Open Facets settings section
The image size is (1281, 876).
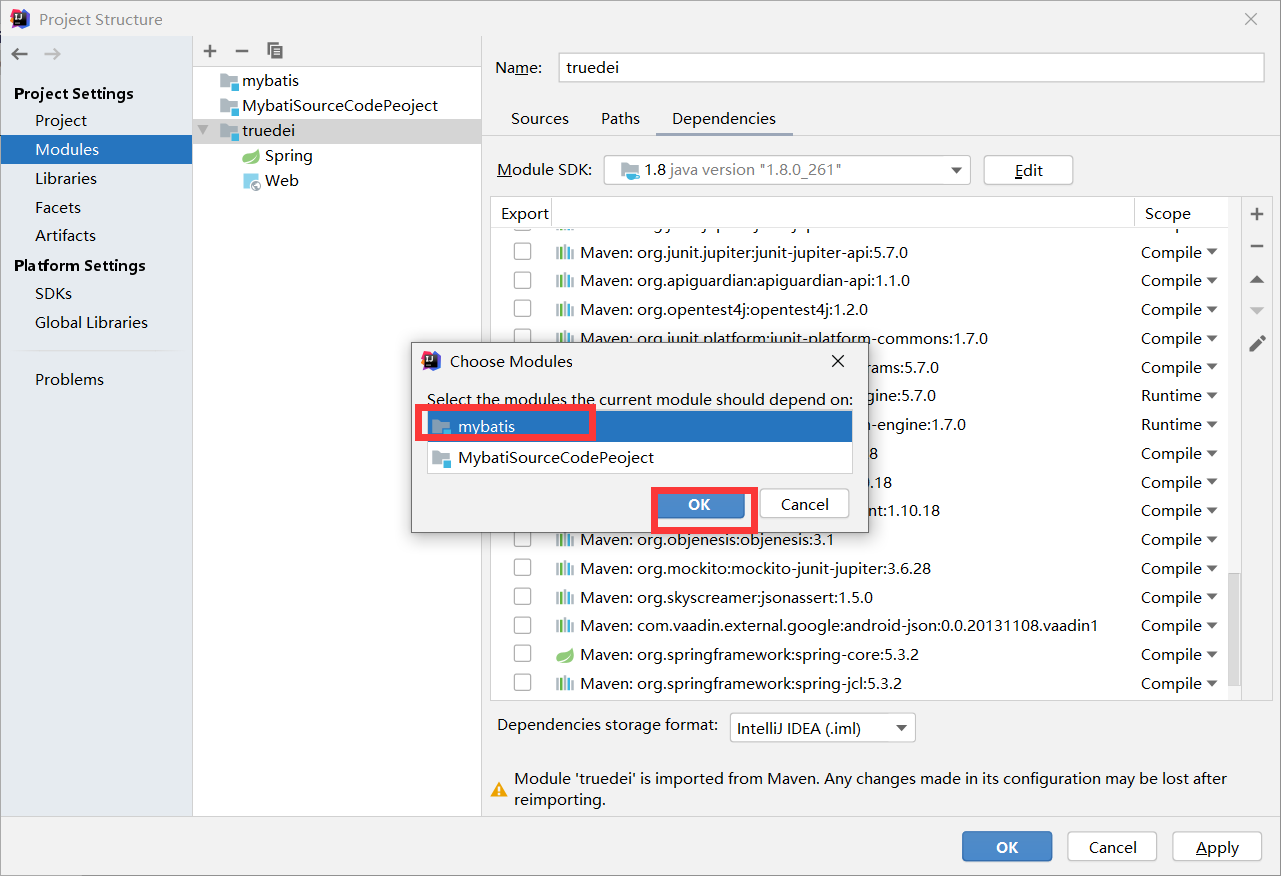tap(58, 207)
